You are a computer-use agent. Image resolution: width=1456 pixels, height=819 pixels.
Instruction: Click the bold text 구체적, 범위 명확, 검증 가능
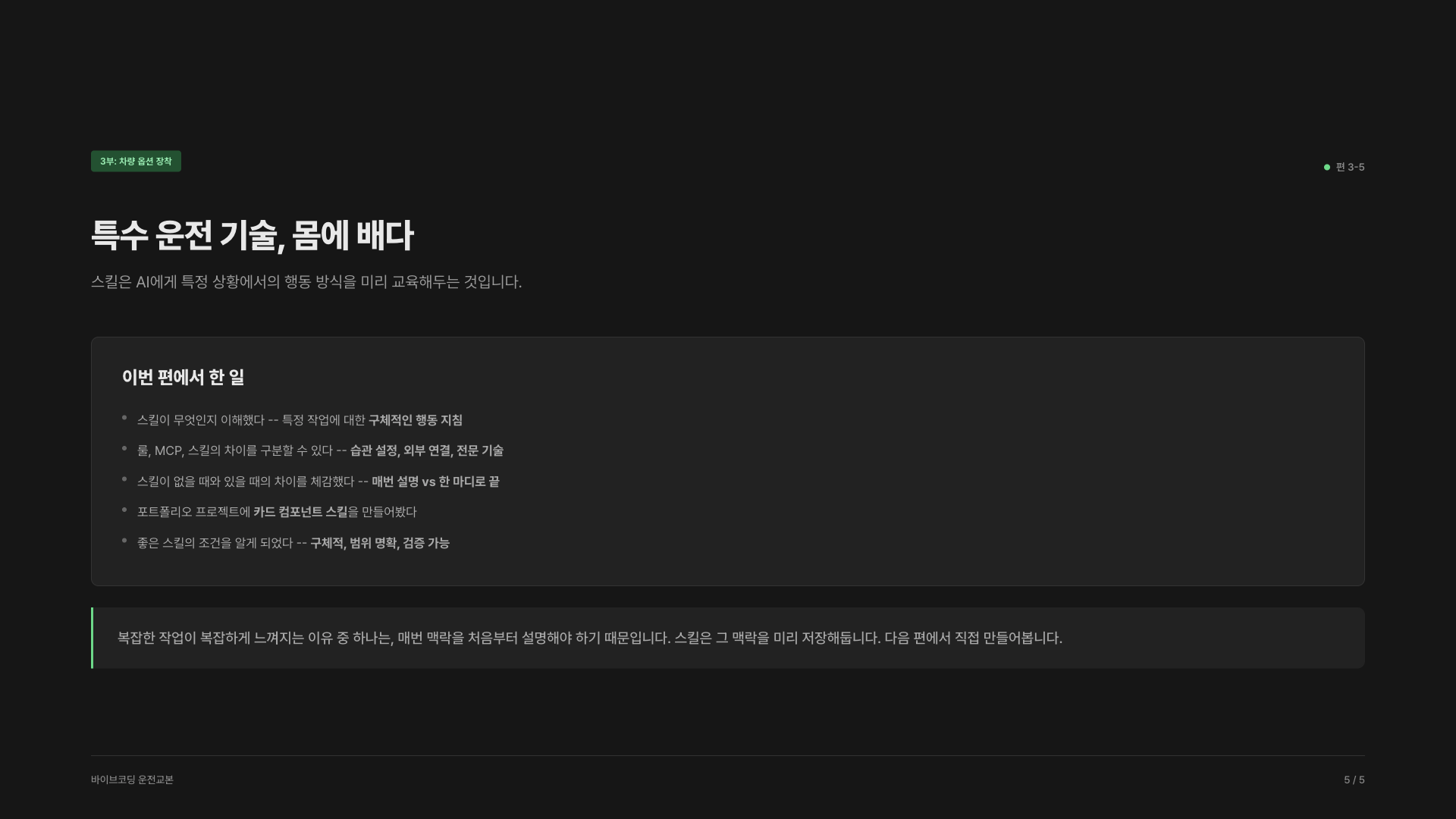(380, 543)
